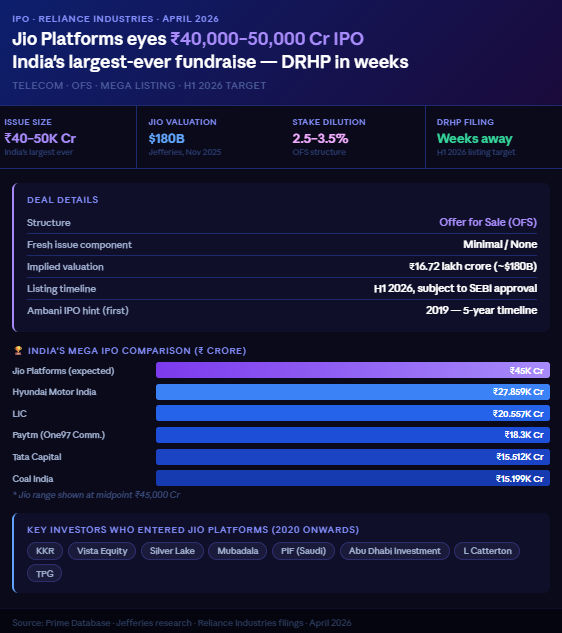The image size is (562, 633).
Task: Click the Key Investors Who Entered heading
Action: pos(193,530)
